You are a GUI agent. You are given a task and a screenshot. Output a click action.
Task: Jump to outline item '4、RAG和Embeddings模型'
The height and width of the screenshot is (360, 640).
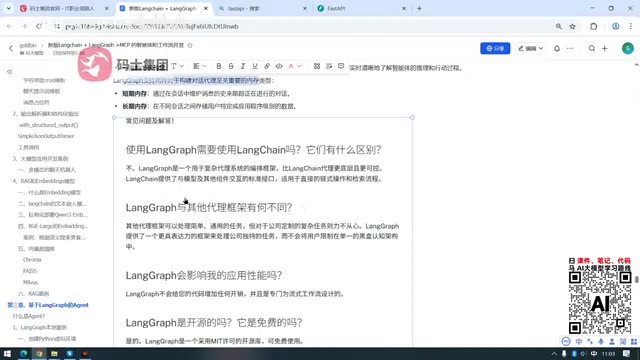(x=44, y=181)
